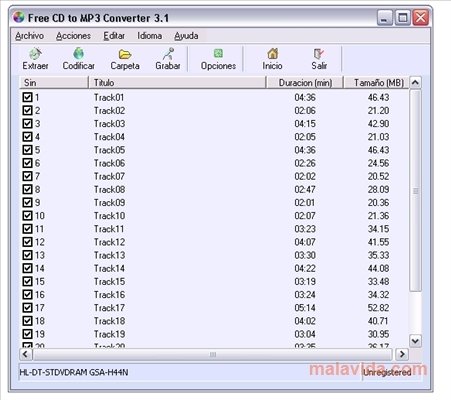This screenshot has width=451, height=400.
Task: Sort by the Tamaño (MB) column header
Action: click(376, 82)
